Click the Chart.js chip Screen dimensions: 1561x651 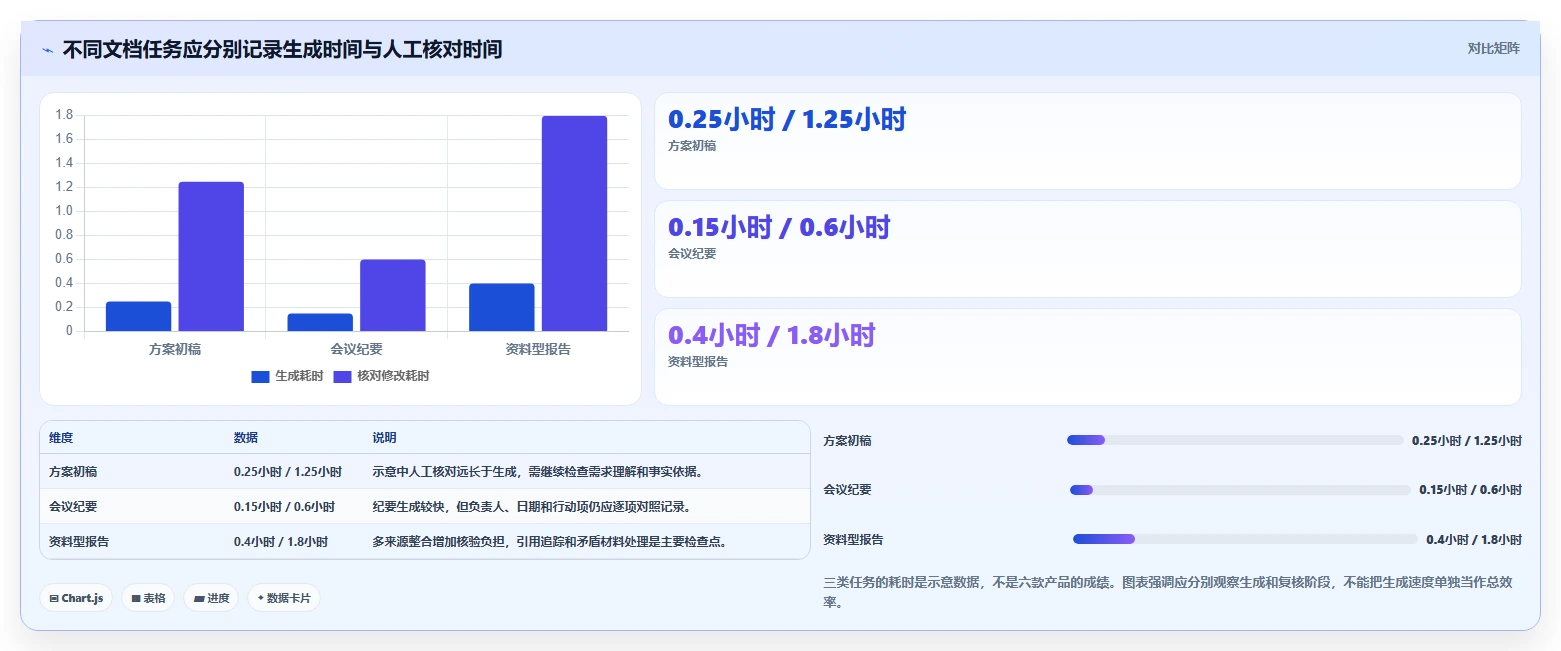click(77, 598)
